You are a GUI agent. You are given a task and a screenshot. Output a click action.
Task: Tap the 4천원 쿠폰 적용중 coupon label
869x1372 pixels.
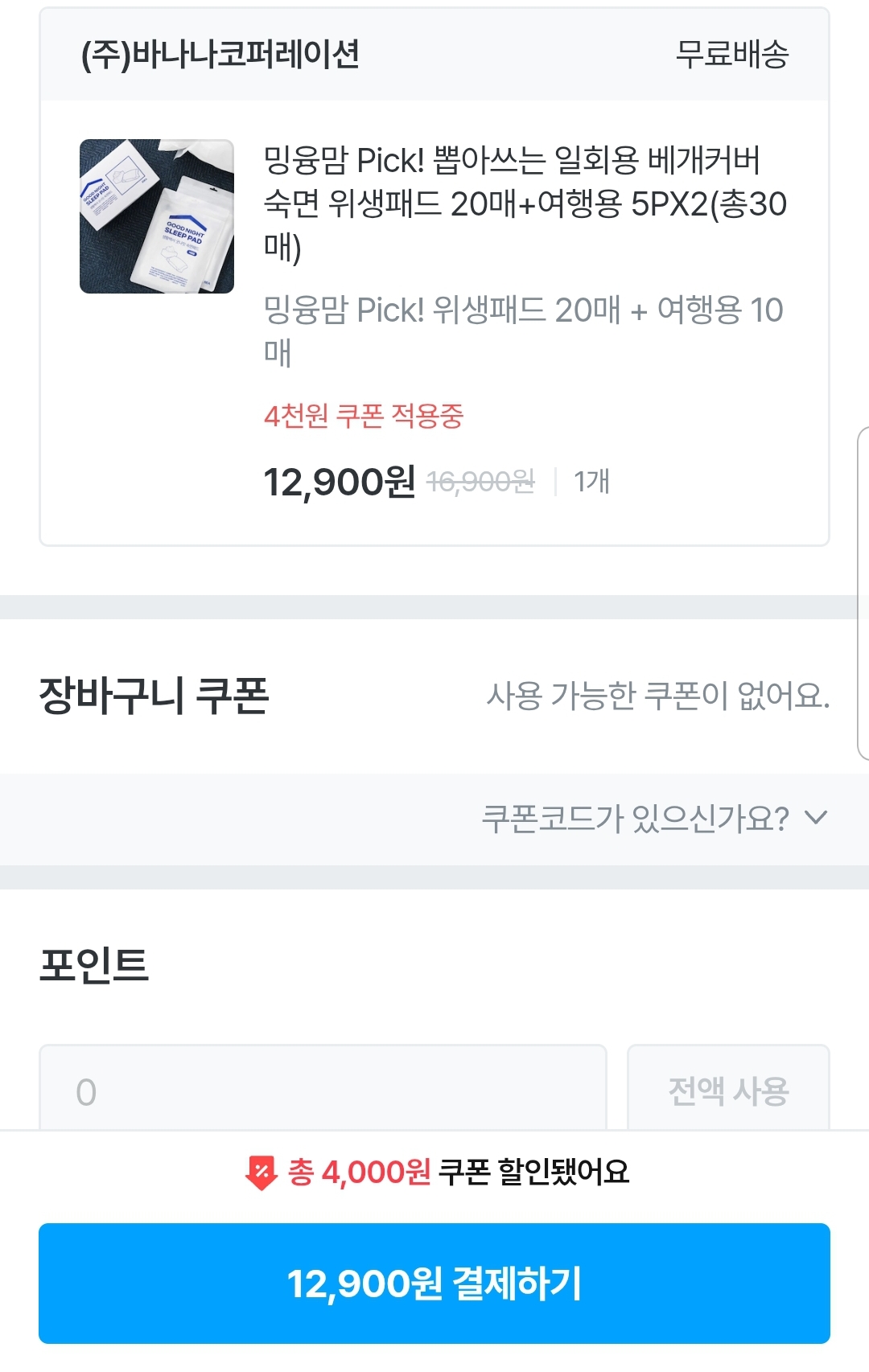coord(364,416)
